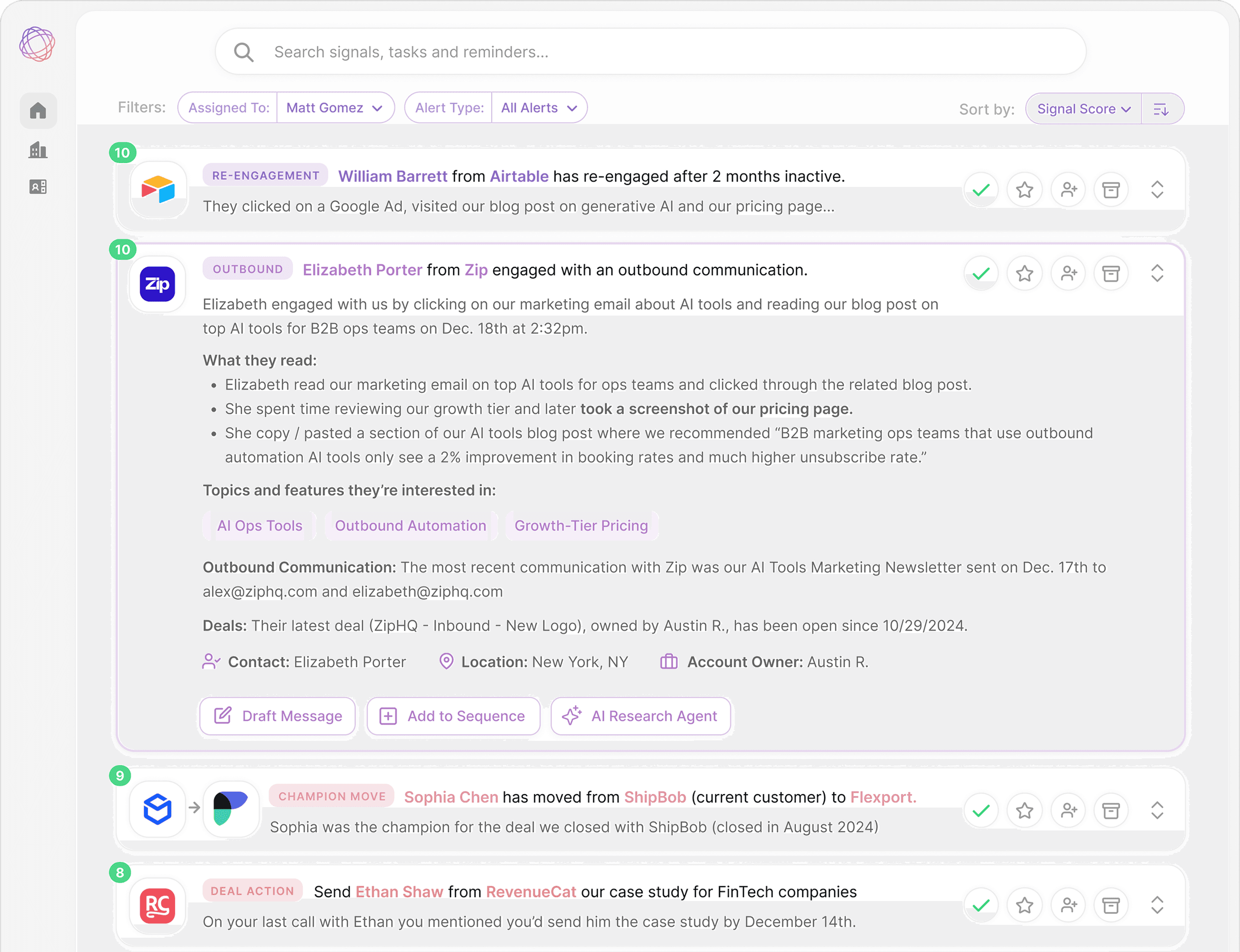Archive the Elizabeth Porter signal
Image resolution: width=1240 pixels, height=952 pixels.
coord(1112,273)
